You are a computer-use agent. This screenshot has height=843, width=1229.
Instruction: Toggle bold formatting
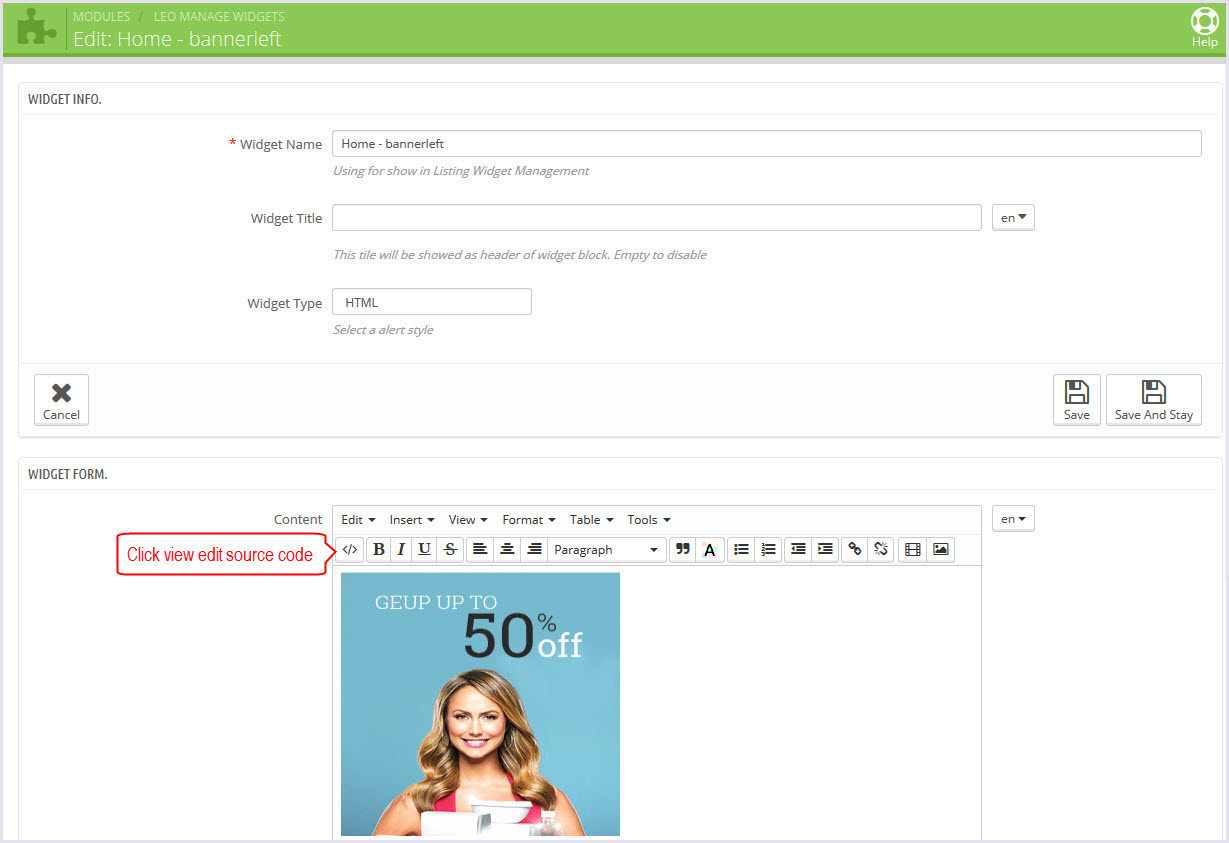(x=379, y=549)
